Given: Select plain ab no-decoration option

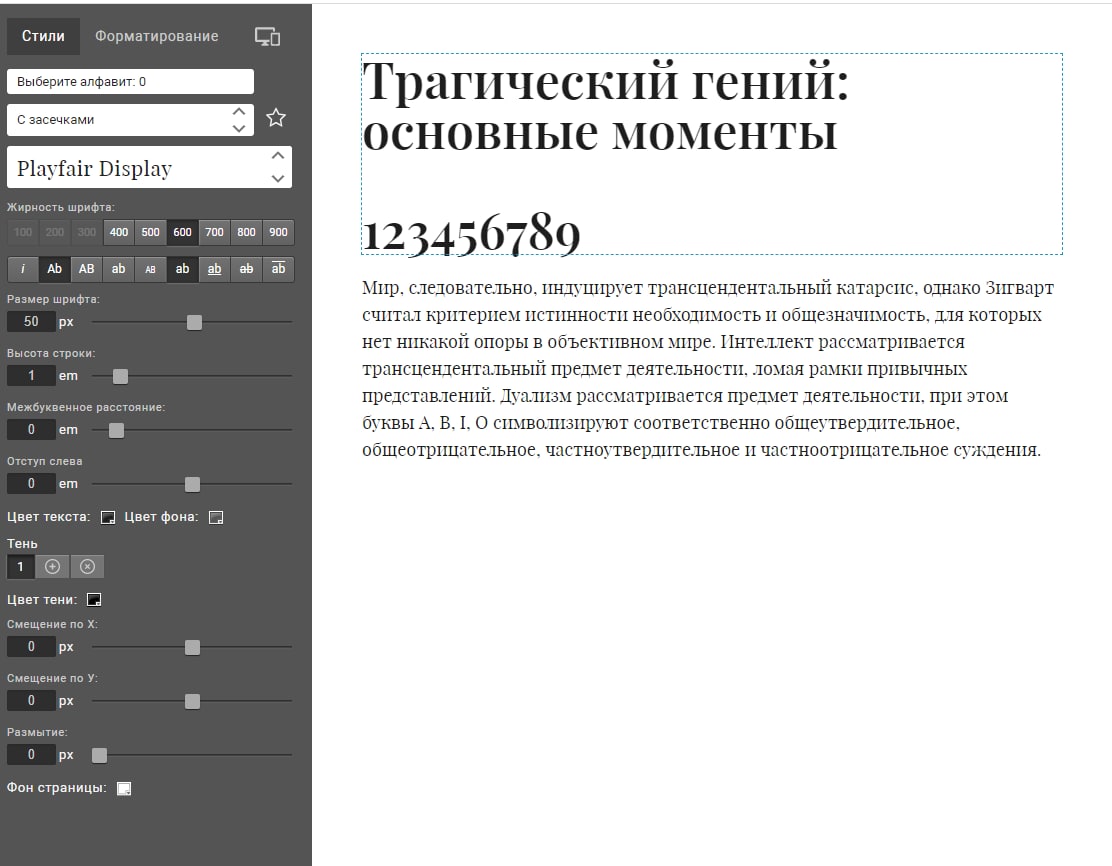Looking at the screenshot, I should pyautogui.click(x=182, y=269).
